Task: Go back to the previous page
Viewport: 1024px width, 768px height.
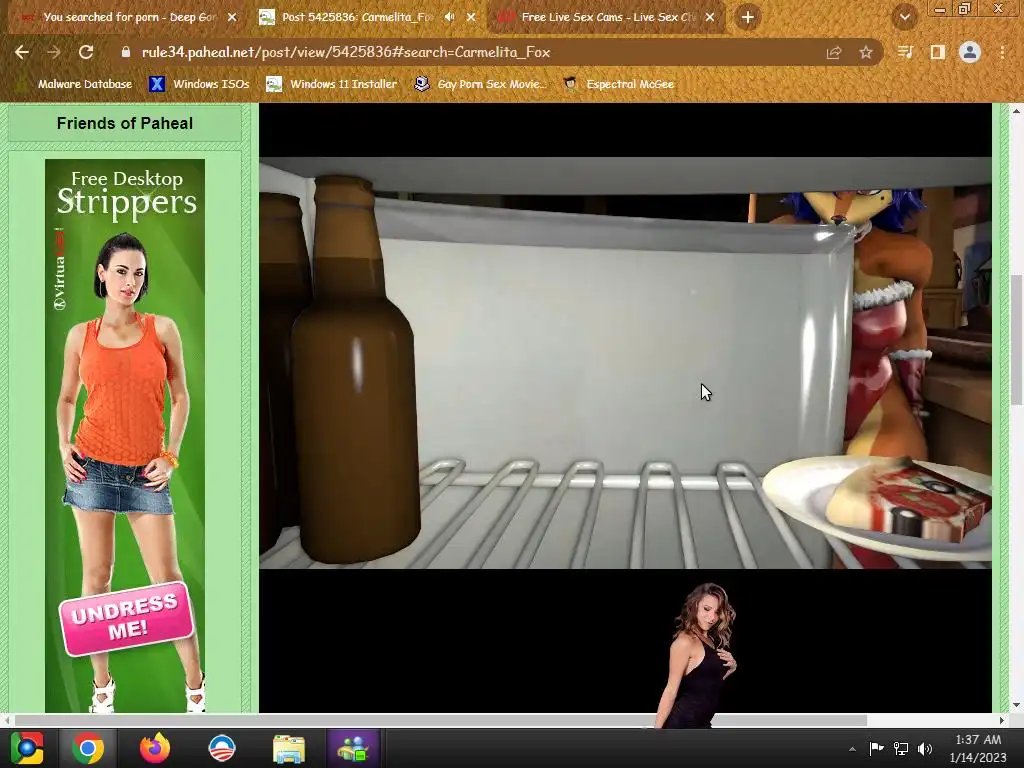Action: point(22,52)
